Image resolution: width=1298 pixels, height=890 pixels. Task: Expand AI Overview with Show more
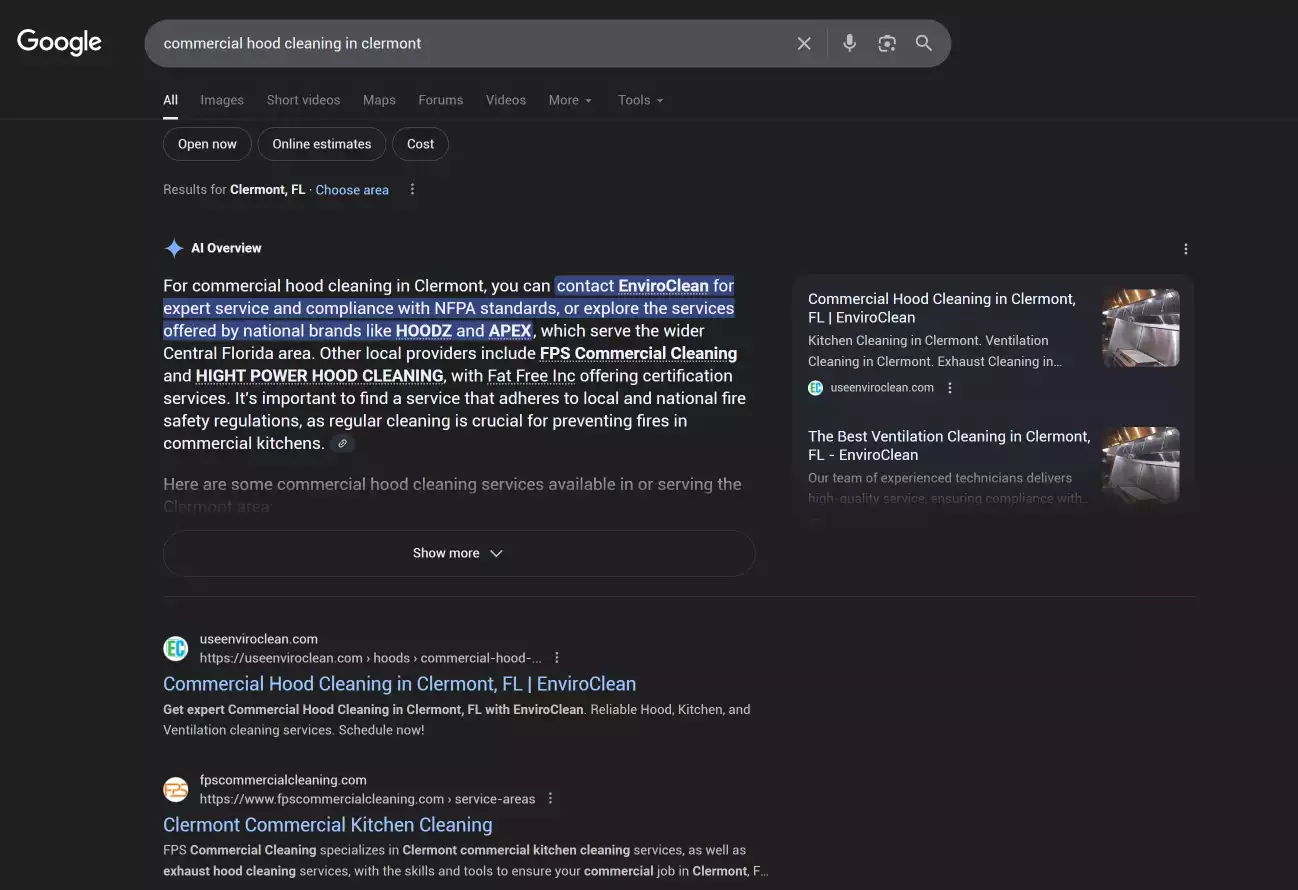(x=459, y=553)
